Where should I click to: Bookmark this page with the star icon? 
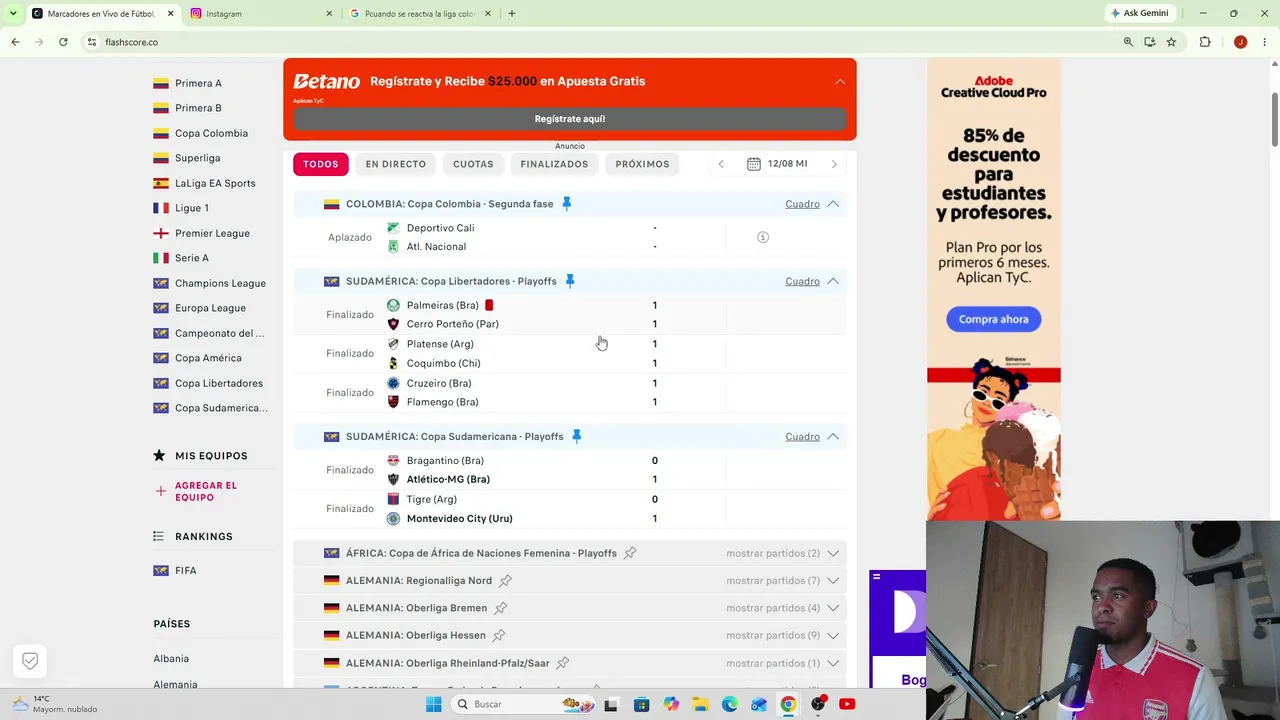(x=1171, y=42)
